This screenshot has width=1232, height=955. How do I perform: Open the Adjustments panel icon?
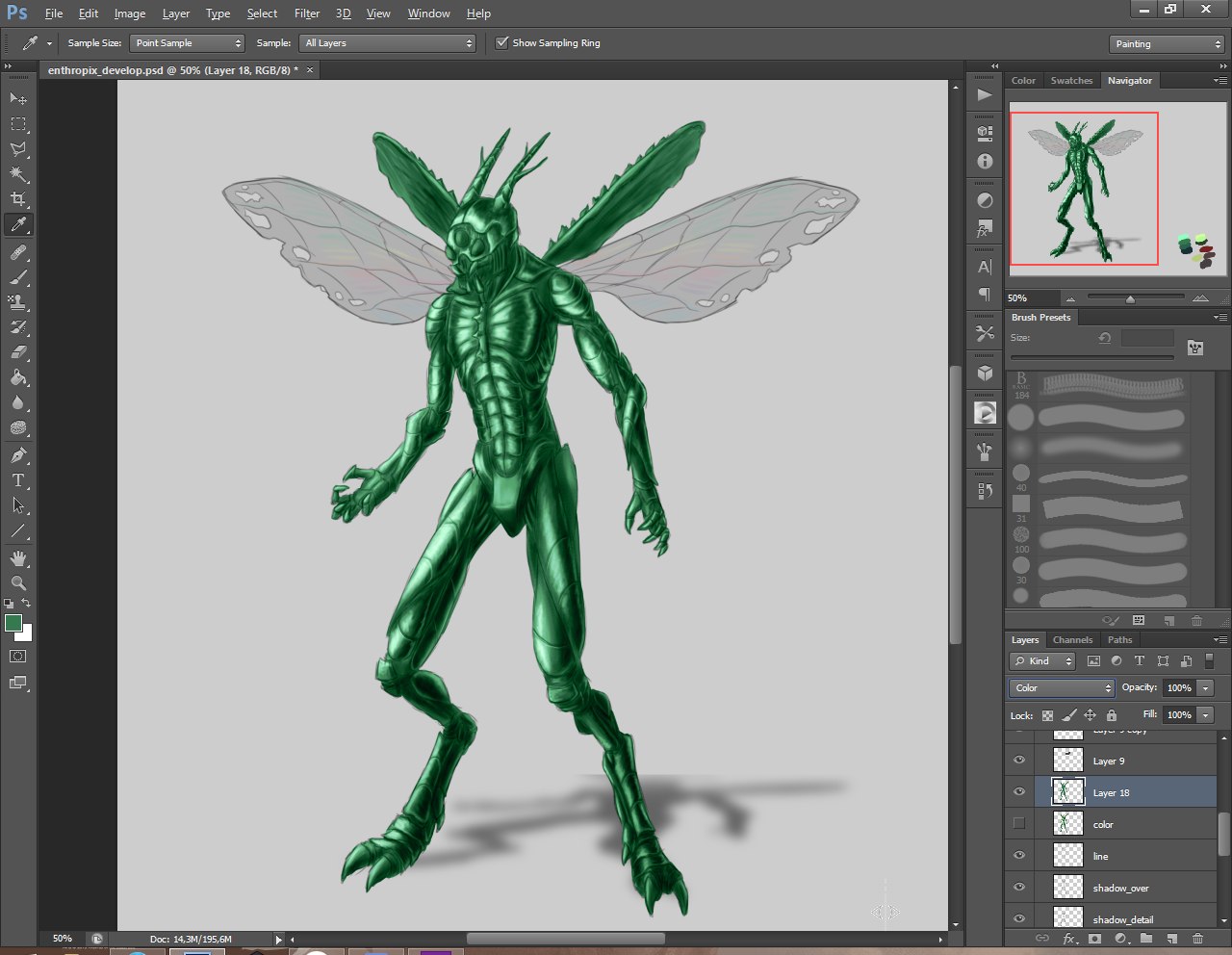985,200
